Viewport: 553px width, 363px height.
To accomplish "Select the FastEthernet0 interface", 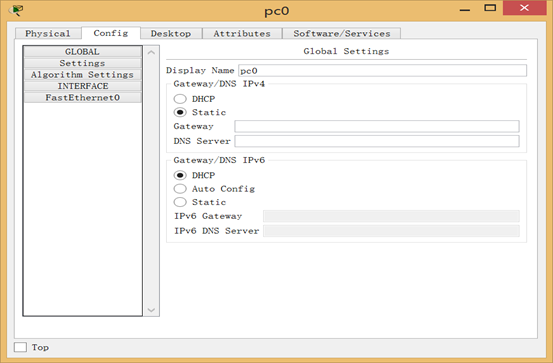I will pos(83,98).
